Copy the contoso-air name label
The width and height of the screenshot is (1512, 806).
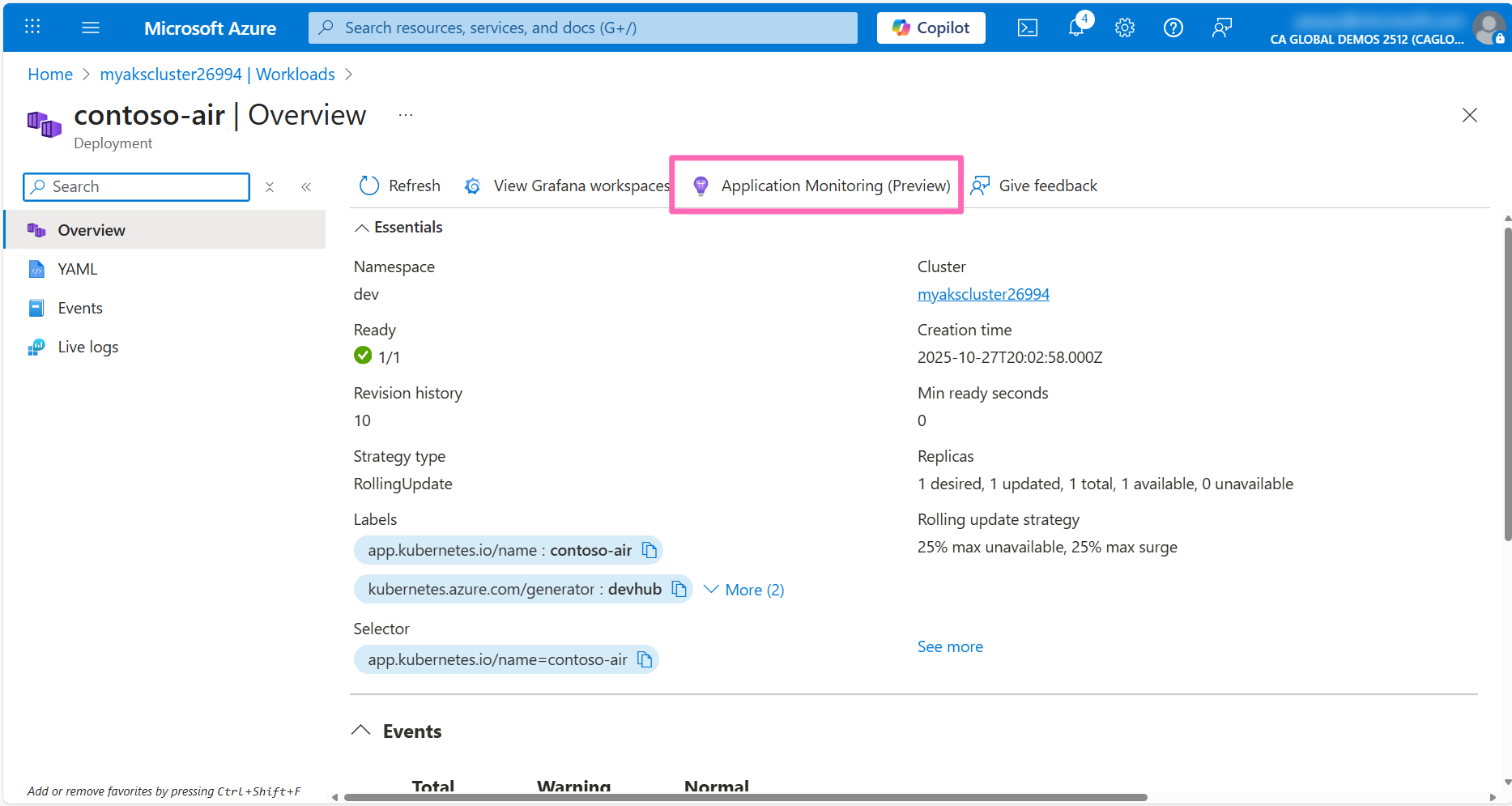(x=648, y=549)
